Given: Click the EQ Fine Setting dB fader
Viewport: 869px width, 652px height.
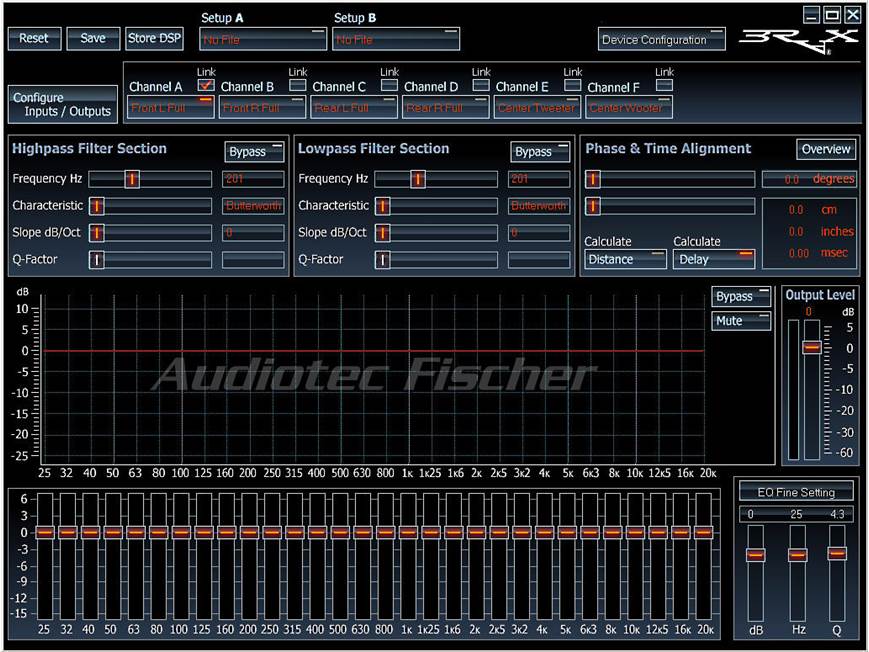Looking at the screenshot, I should 756,555.
